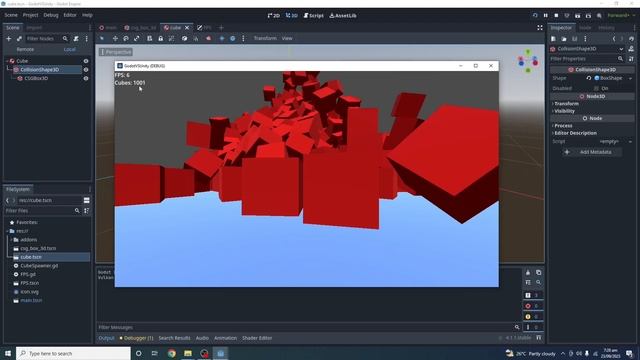Open the Forward+ renderer dropdown

click(x=621, y=16)
